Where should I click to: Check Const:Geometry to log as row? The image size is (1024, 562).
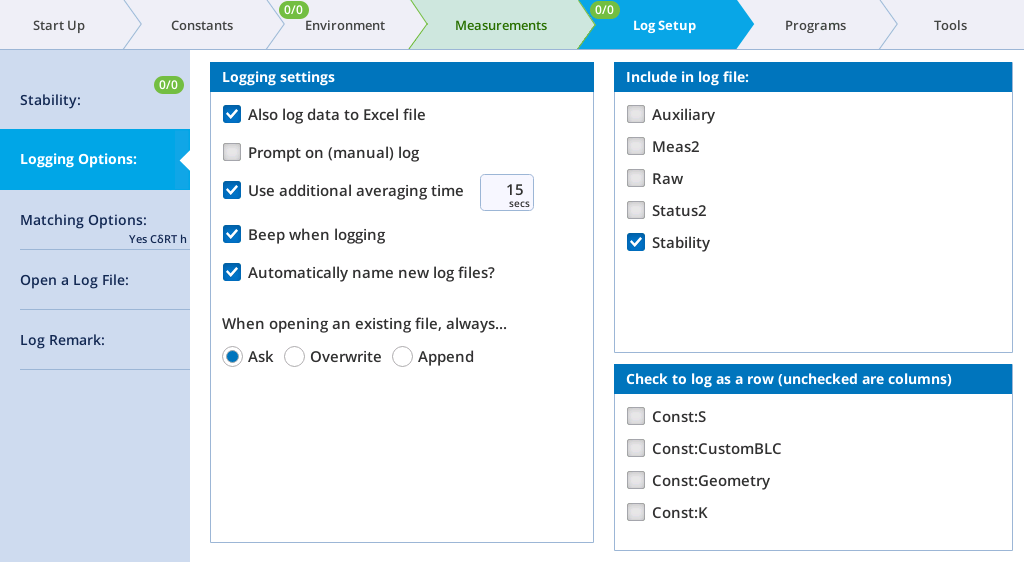coord(636,481)
